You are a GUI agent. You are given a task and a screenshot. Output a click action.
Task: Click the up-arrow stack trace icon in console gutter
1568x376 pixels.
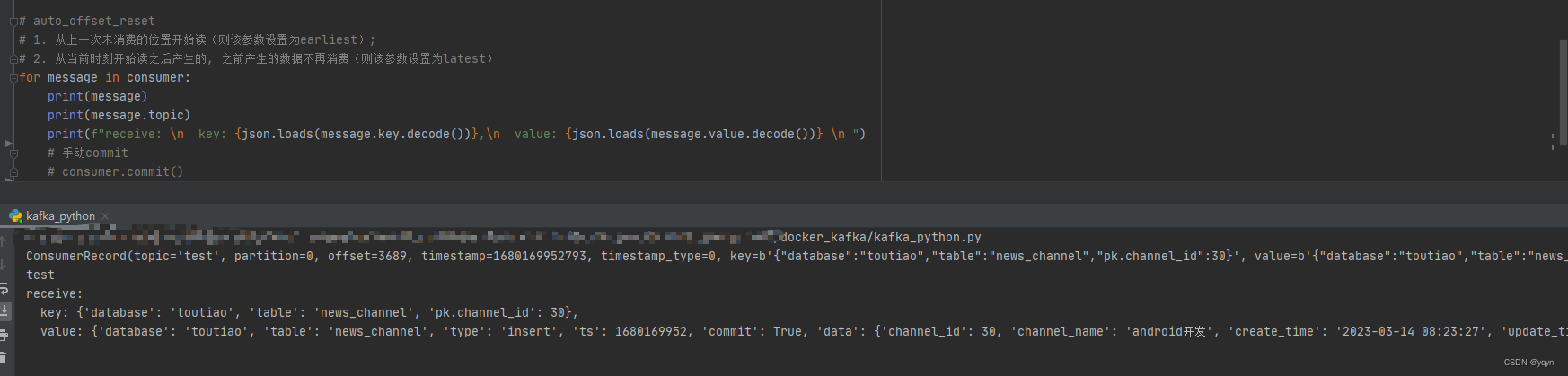coord(4,241)
